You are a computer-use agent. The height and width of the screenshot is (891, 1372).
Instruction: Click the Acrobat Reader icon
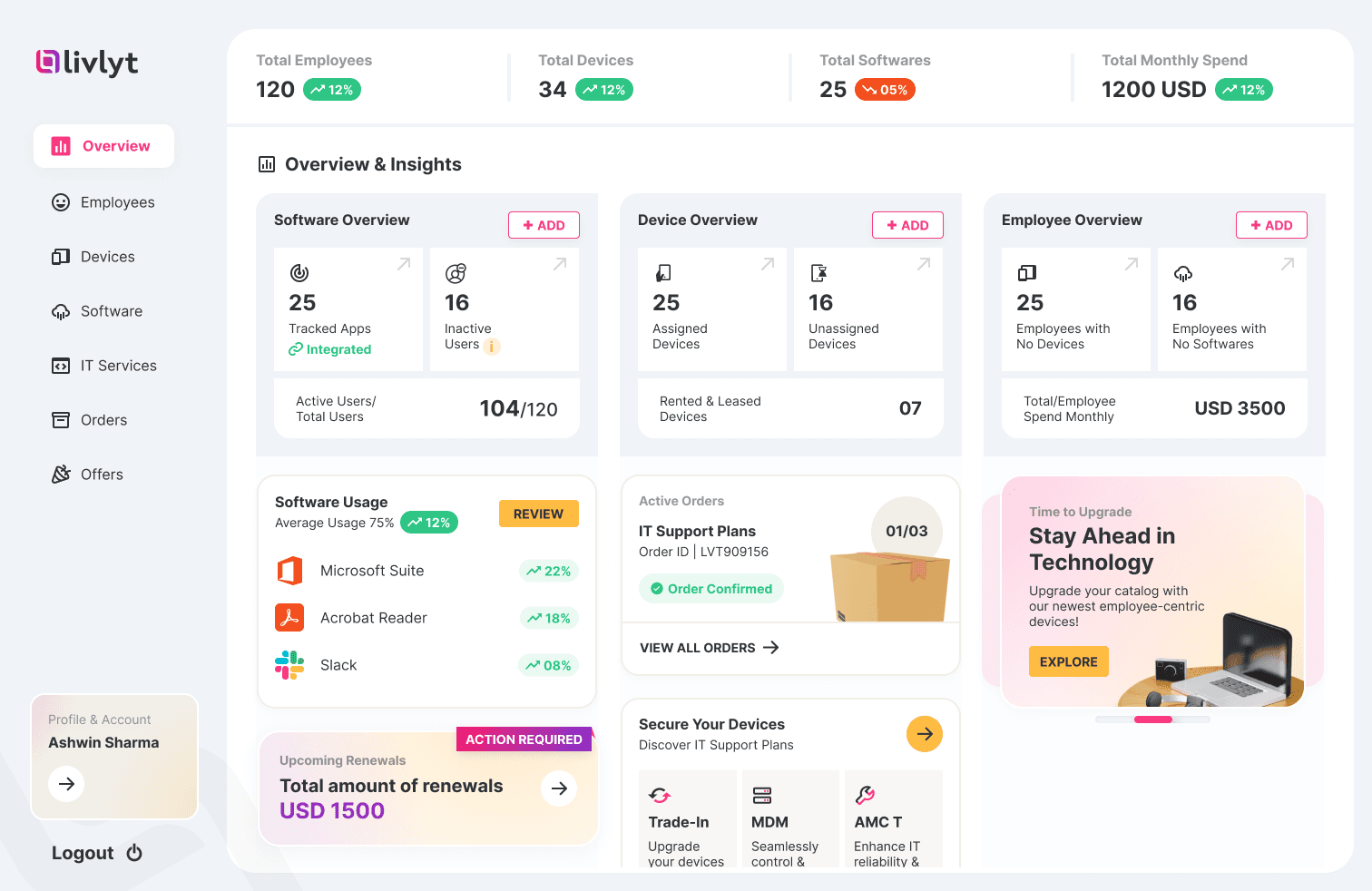tap(289, 618)
